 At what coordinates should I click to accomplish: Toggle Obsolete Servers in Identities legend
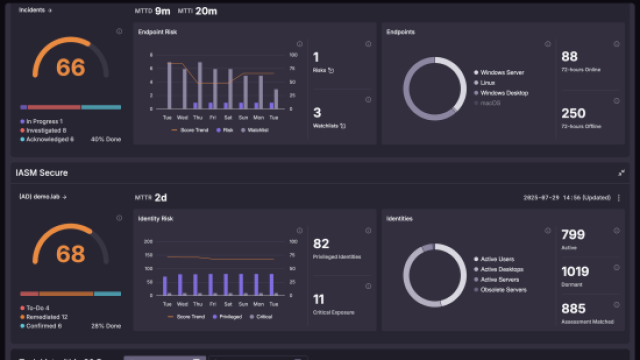(500, 290)
